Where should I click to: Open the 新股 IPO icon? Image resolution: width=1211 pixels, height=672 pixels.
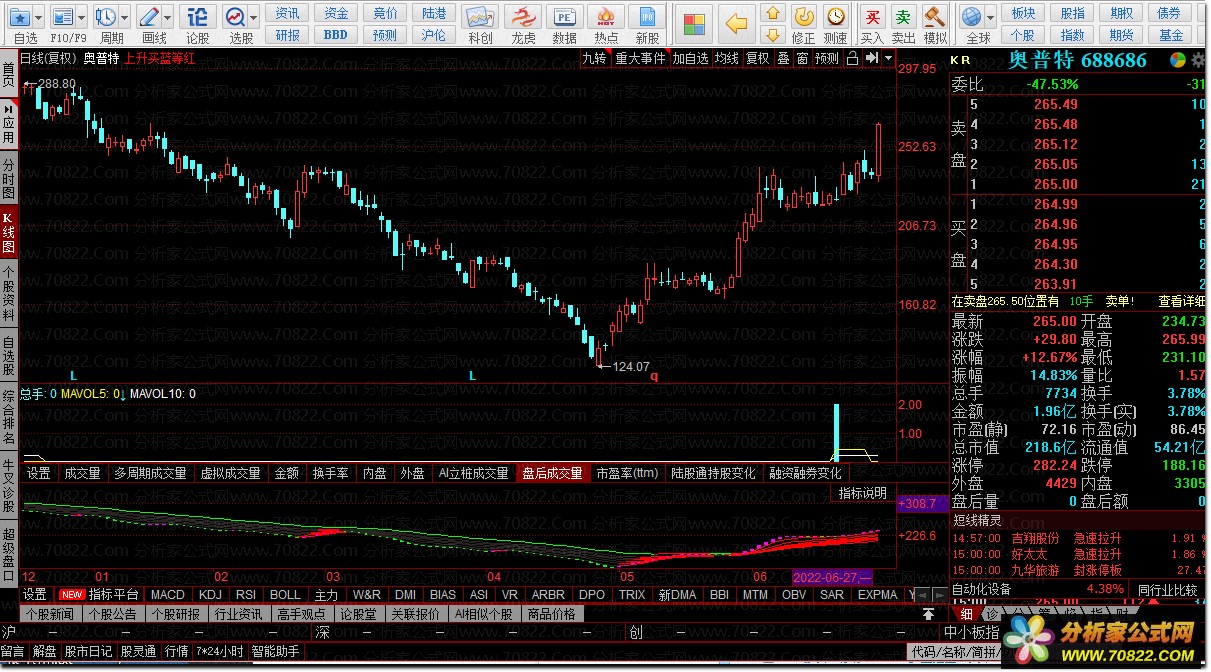pyautogui.click(x=647, y=17)
